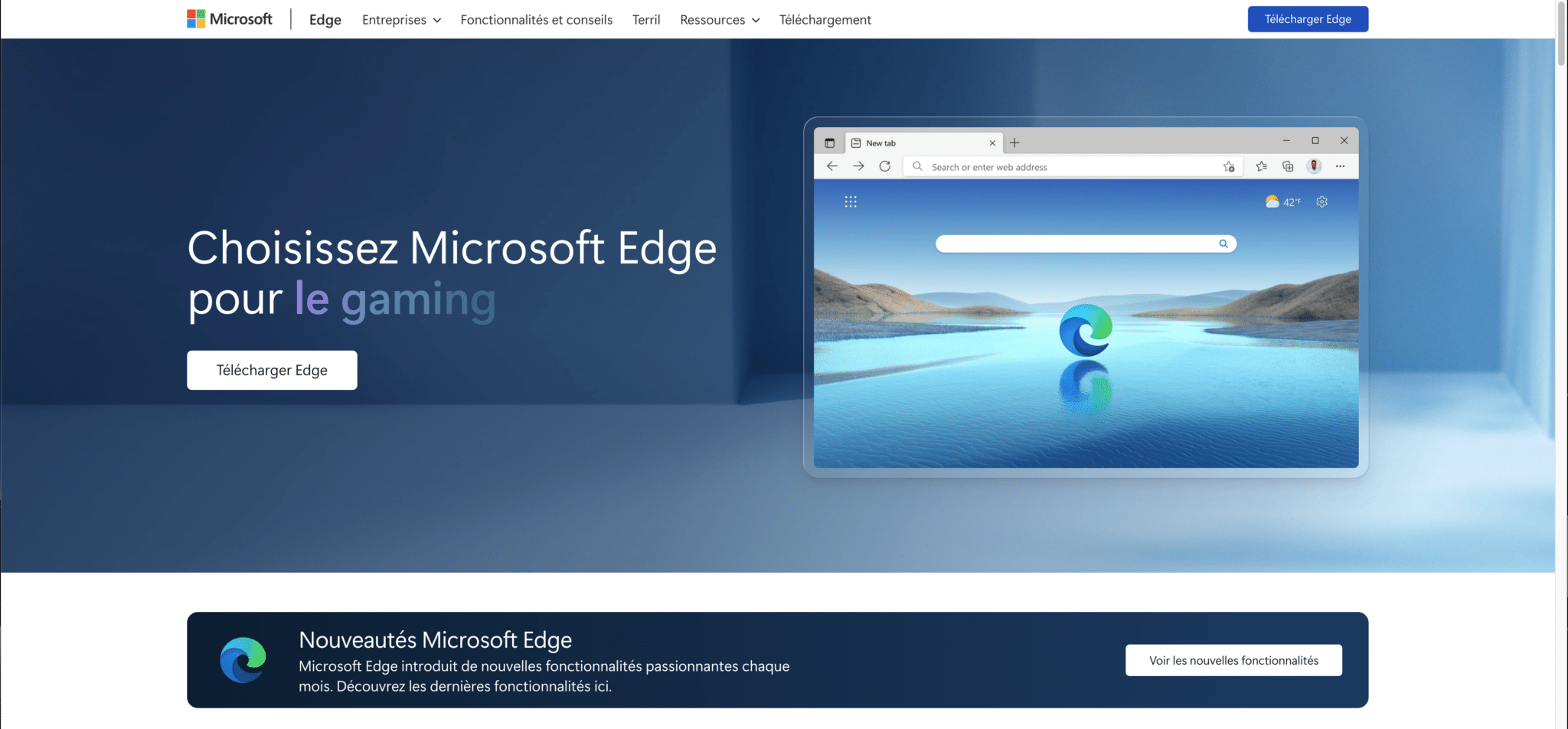Open the browser profile avatar

pyautogui.click(x=1315, y=166)
